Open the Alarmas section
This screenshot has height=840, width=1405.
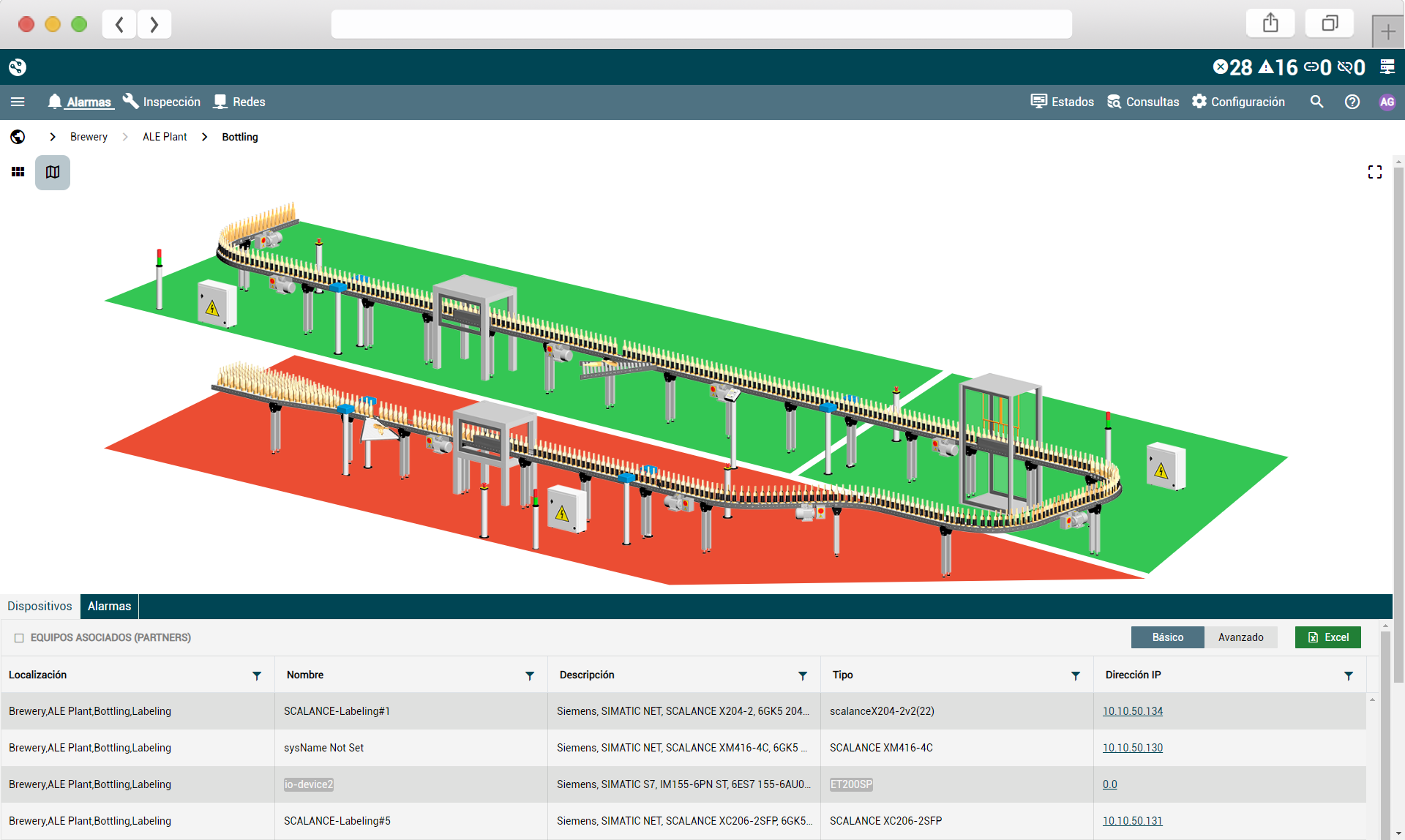coord(80,102)
